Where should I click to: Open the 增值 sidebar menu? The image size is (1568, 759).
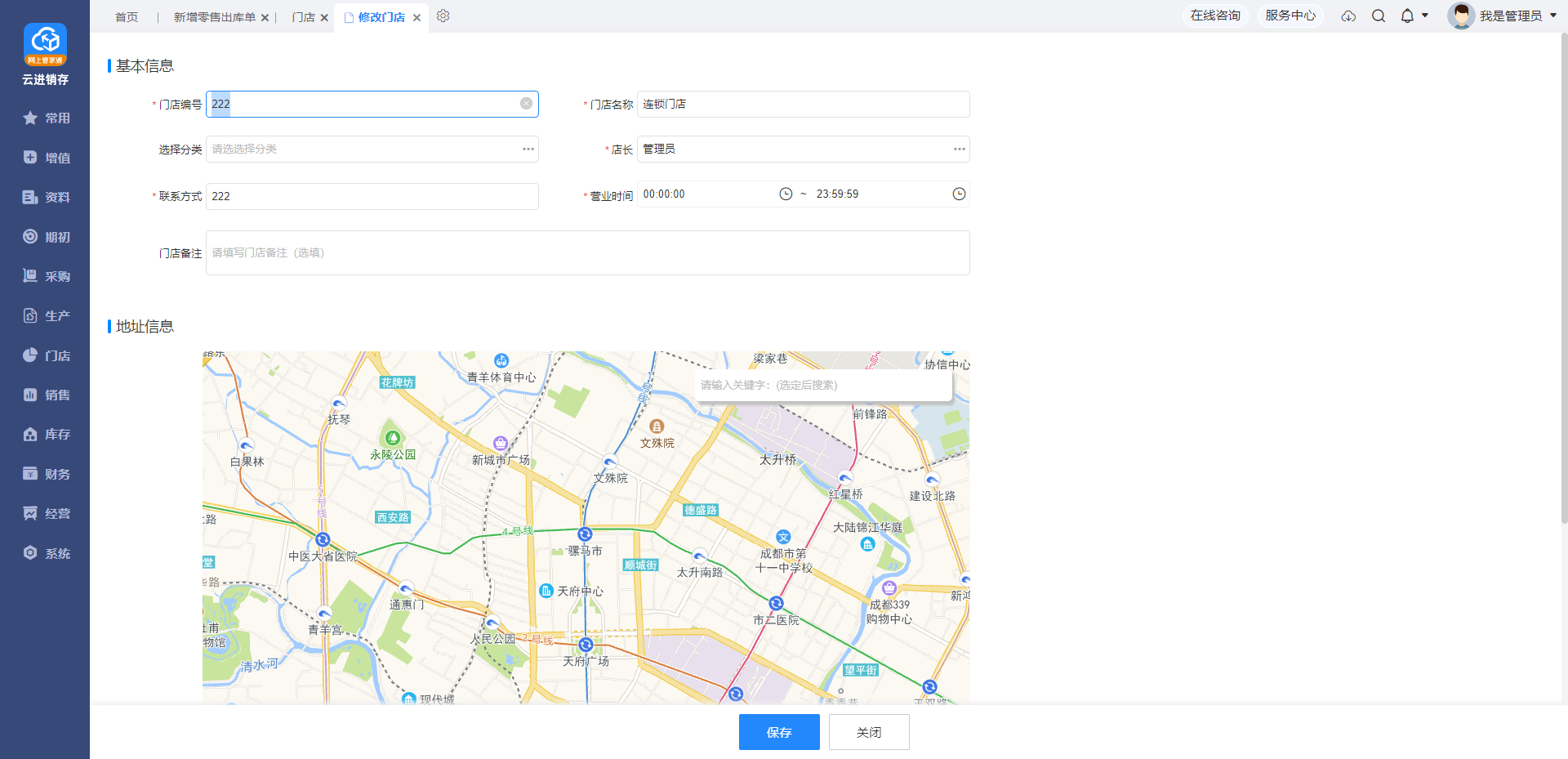45,158
